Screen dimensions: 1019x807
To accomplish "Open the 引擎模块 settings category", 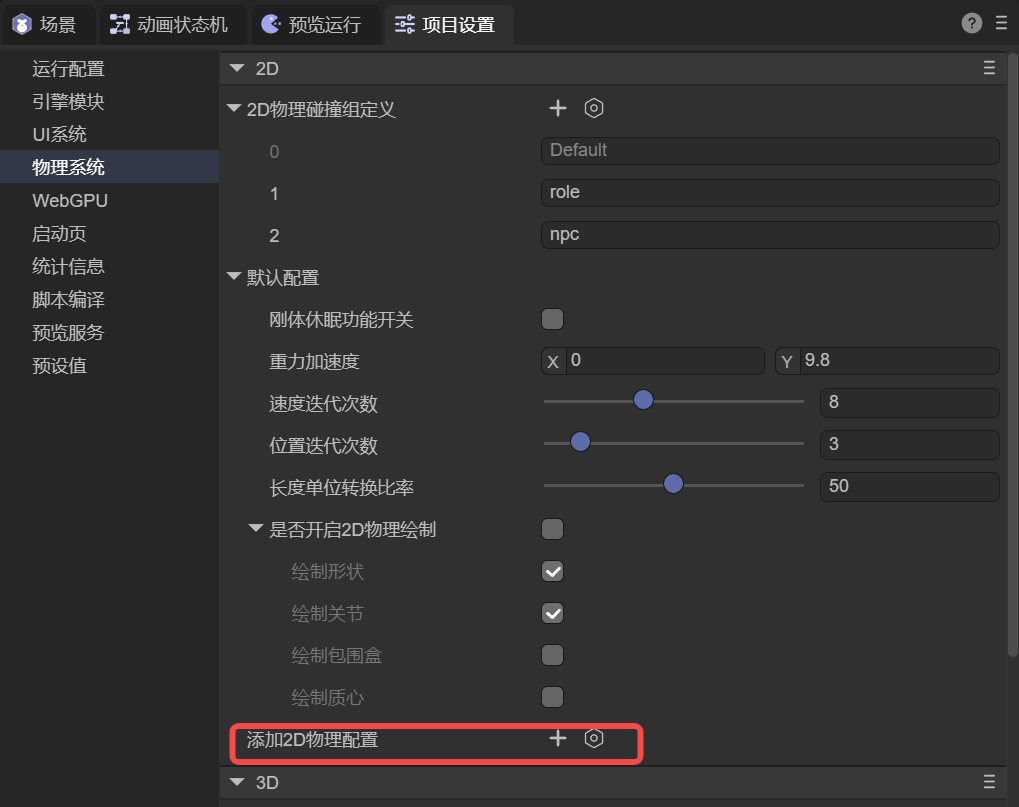I will click(68, 102).
